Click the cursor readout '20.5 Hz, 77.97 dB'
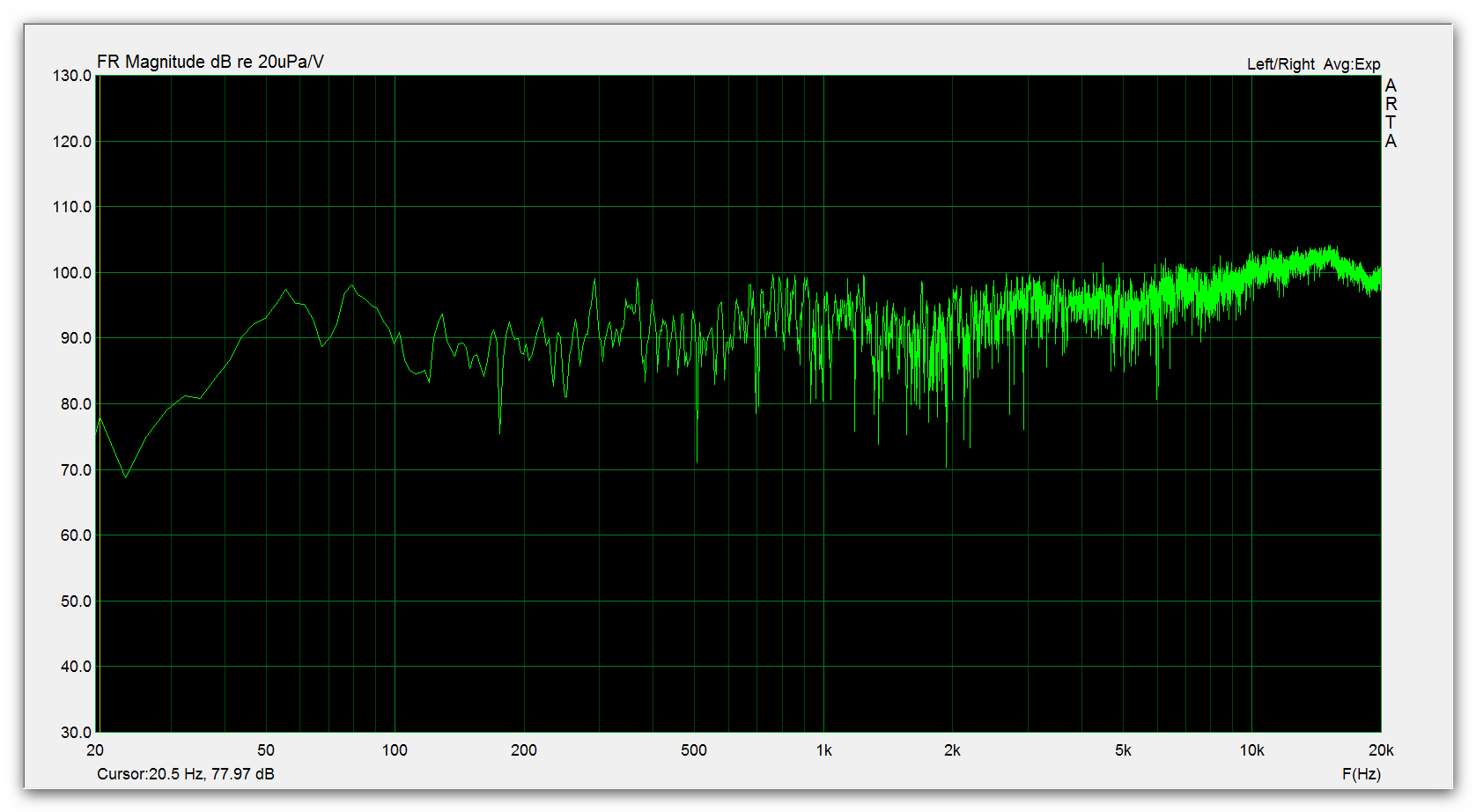This screenshot has height=812, width=1476. pos(211,774)
